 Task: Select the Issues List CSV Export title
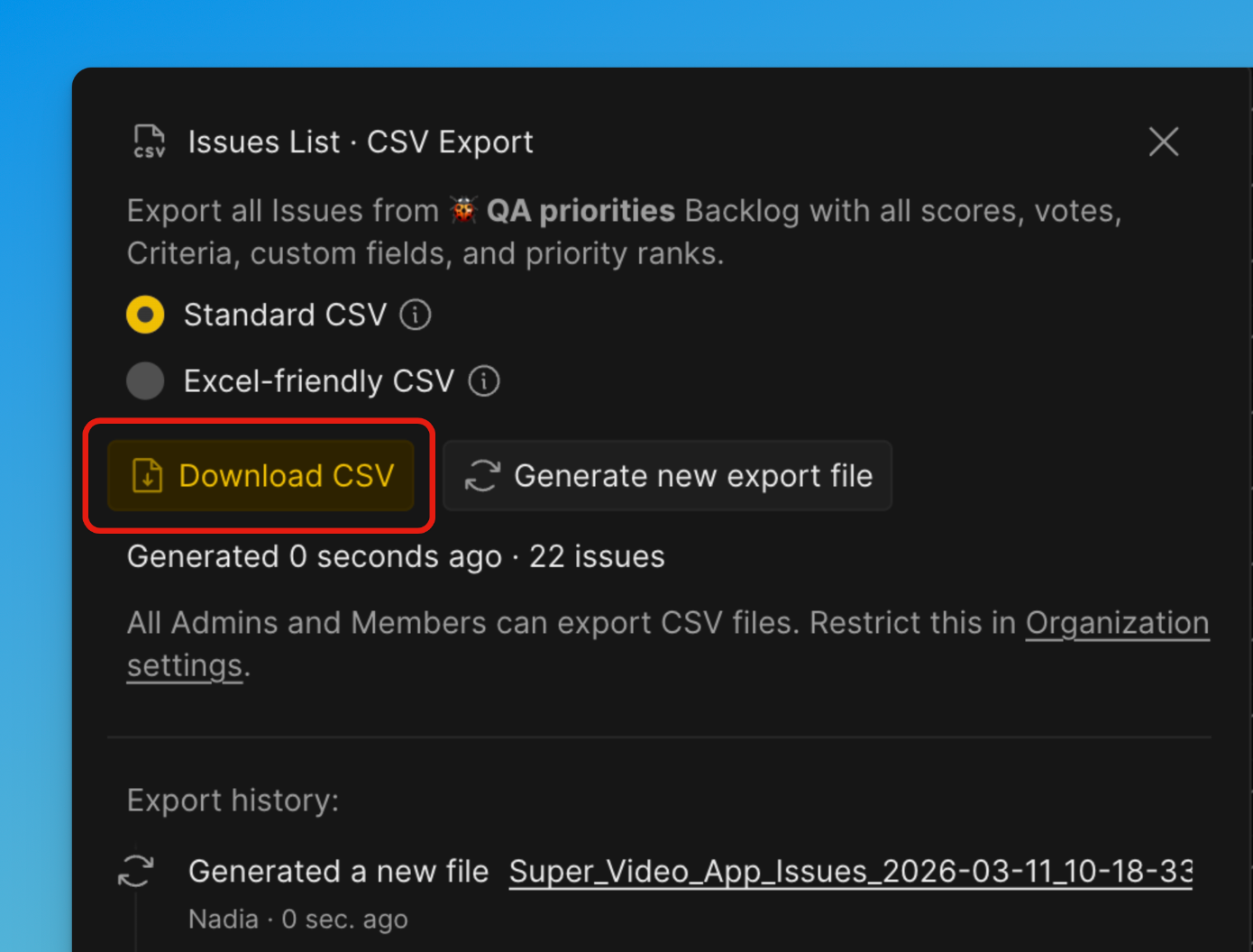coord(360,142)
